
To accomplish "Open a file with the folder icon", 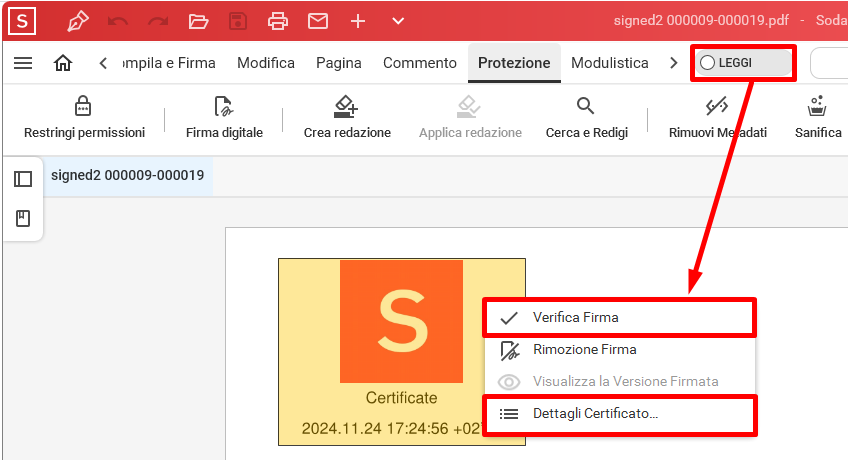I will tap(198, 22).
